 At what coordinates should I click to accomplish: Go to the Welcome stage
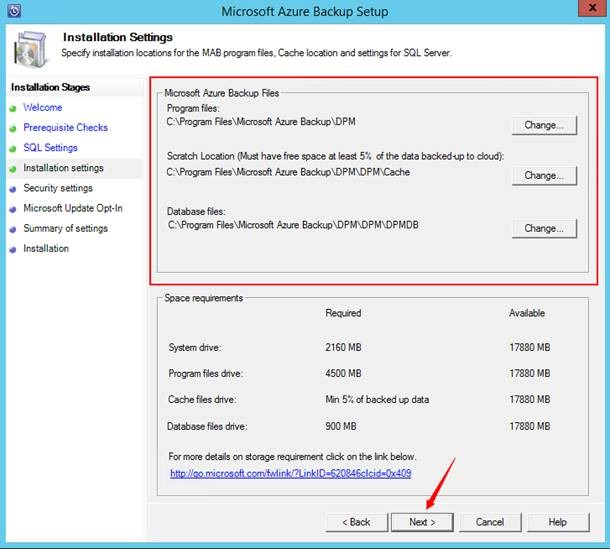[x=42, y=107]
